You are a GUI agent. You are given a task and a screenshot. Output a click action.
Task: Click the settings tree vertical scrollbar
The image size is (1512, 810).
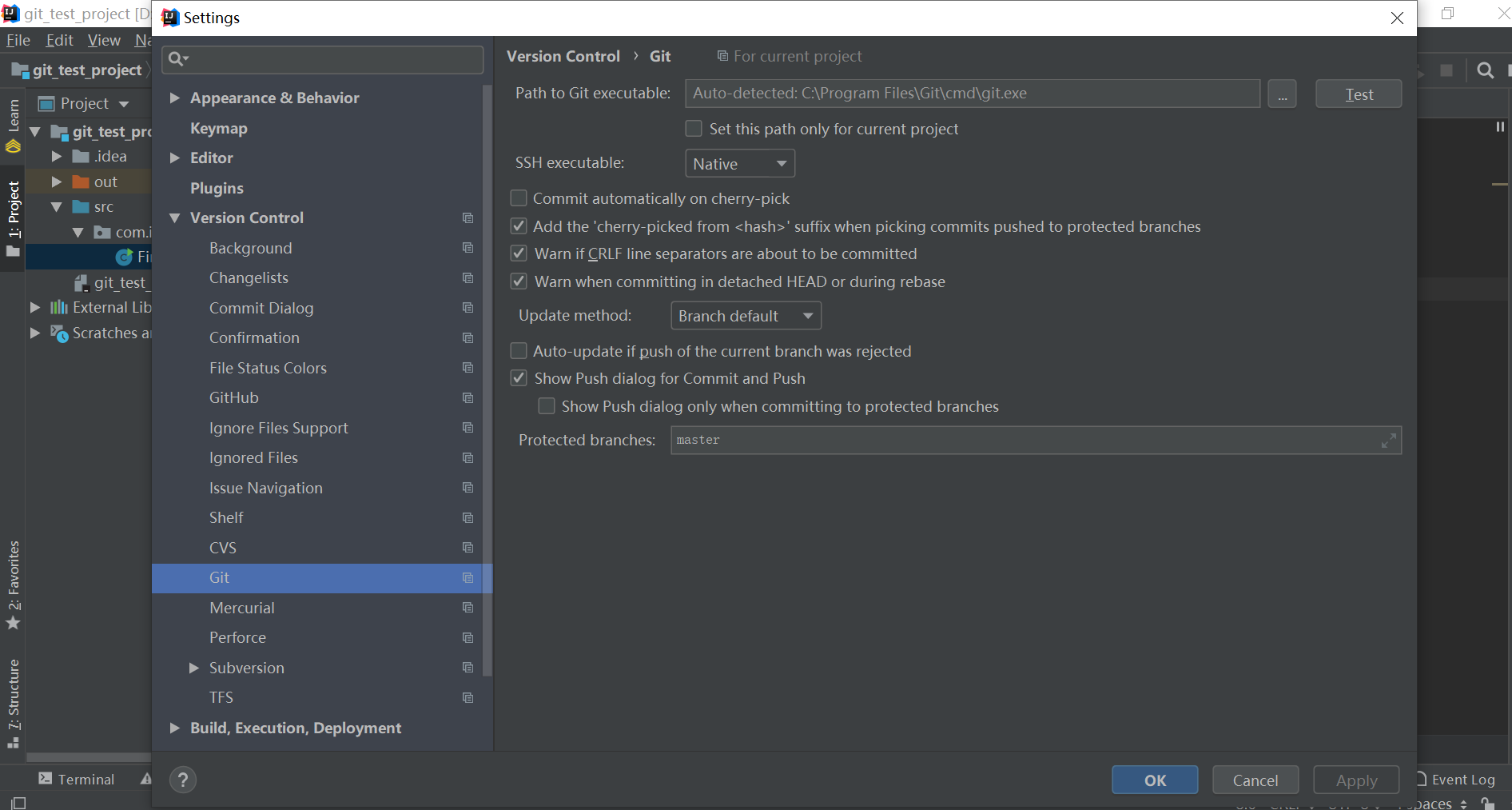487,380
